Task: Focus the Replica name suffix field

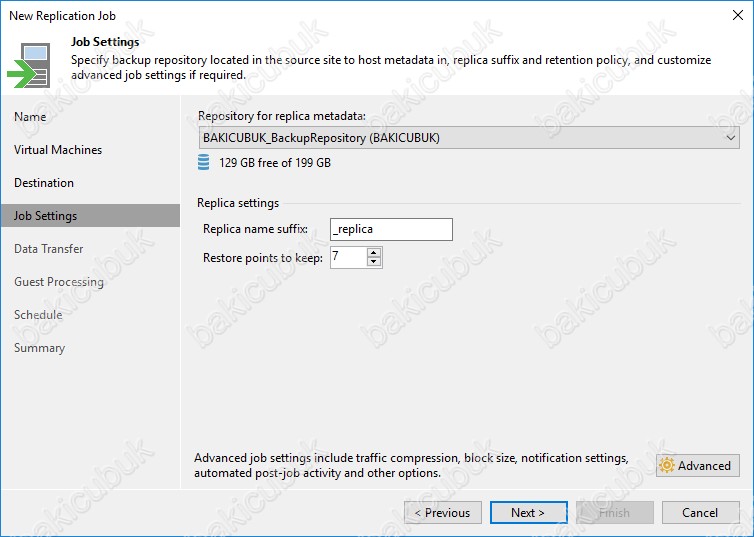Action: [391, 229]
